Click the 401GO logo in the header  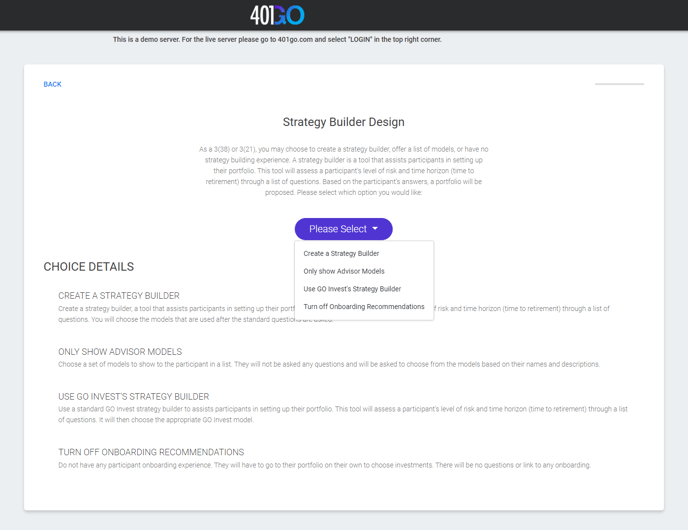[277, 15]
